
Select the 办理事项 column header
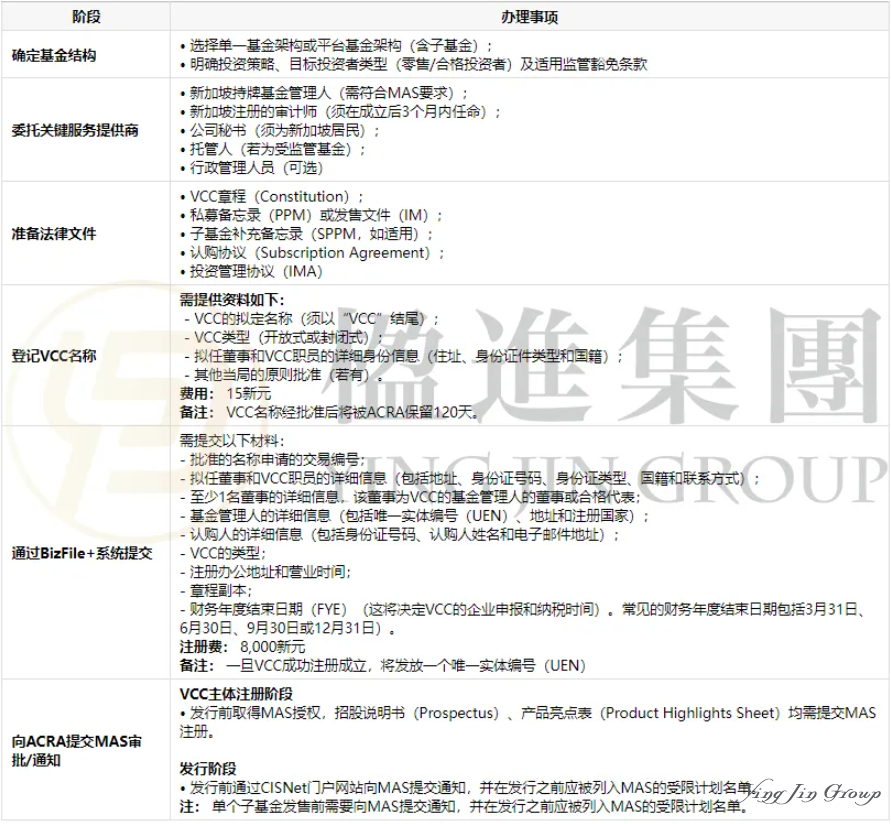click(531, 15)
